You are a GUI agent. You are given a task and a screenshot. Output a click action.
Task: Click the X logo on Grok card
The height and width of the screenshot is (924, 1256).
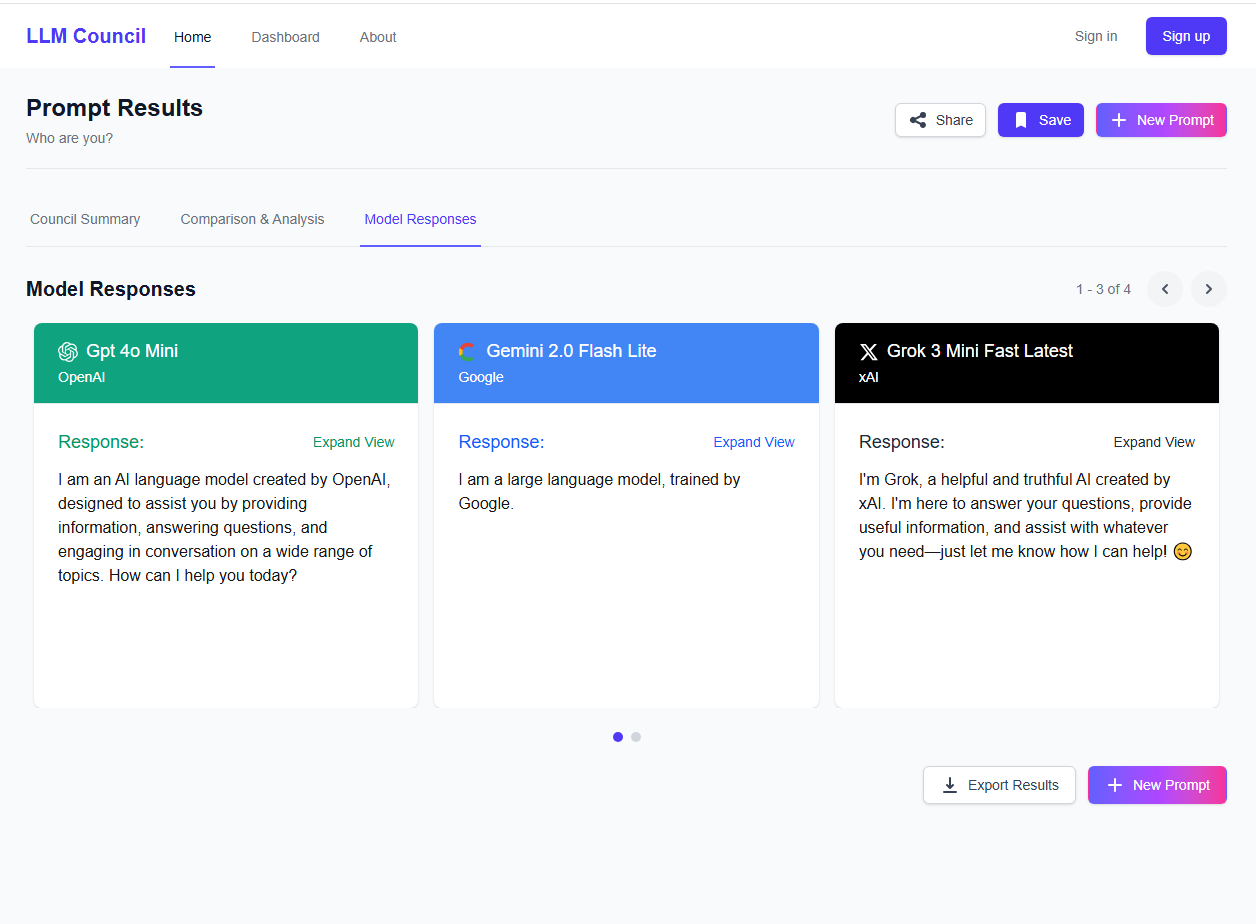coord(868,351)
